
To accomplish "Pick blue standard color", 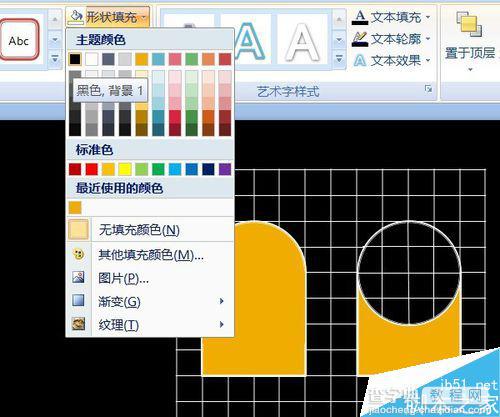I will [192, 169].
